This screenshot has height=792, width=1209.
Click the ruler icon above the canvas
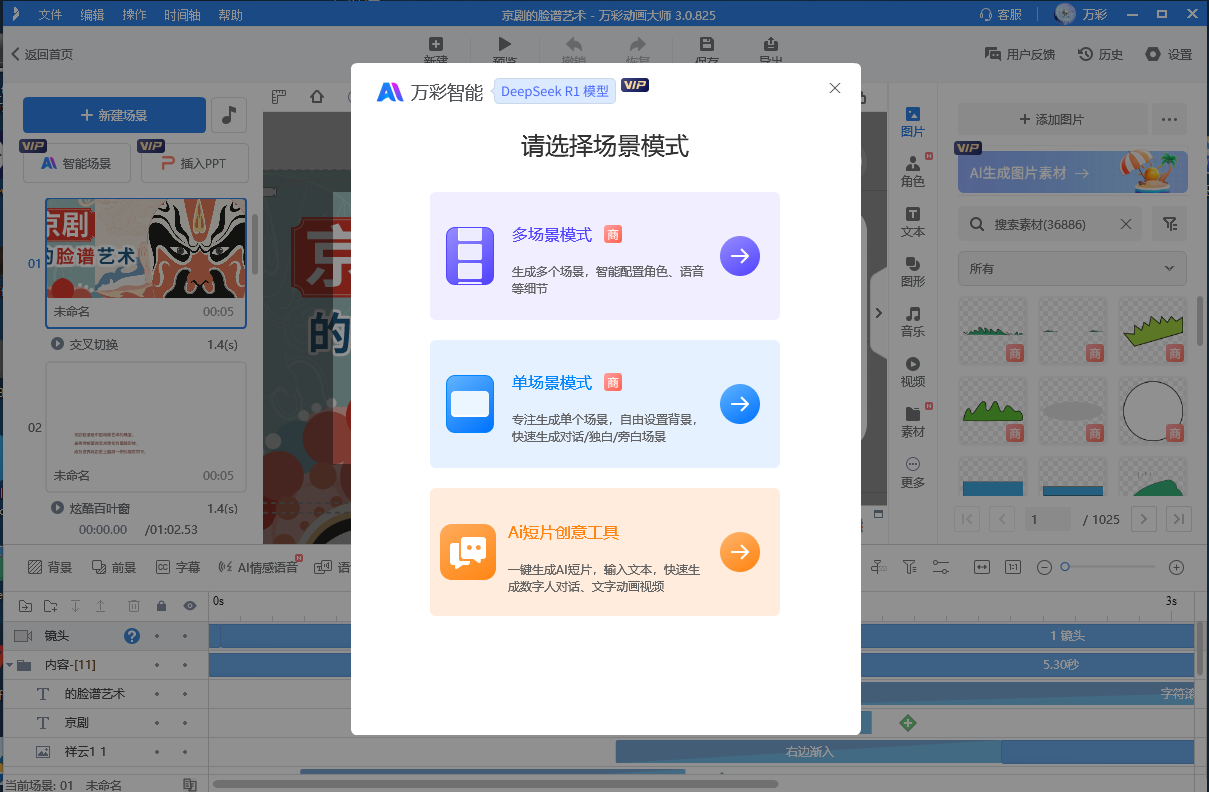tap(279, 97)
